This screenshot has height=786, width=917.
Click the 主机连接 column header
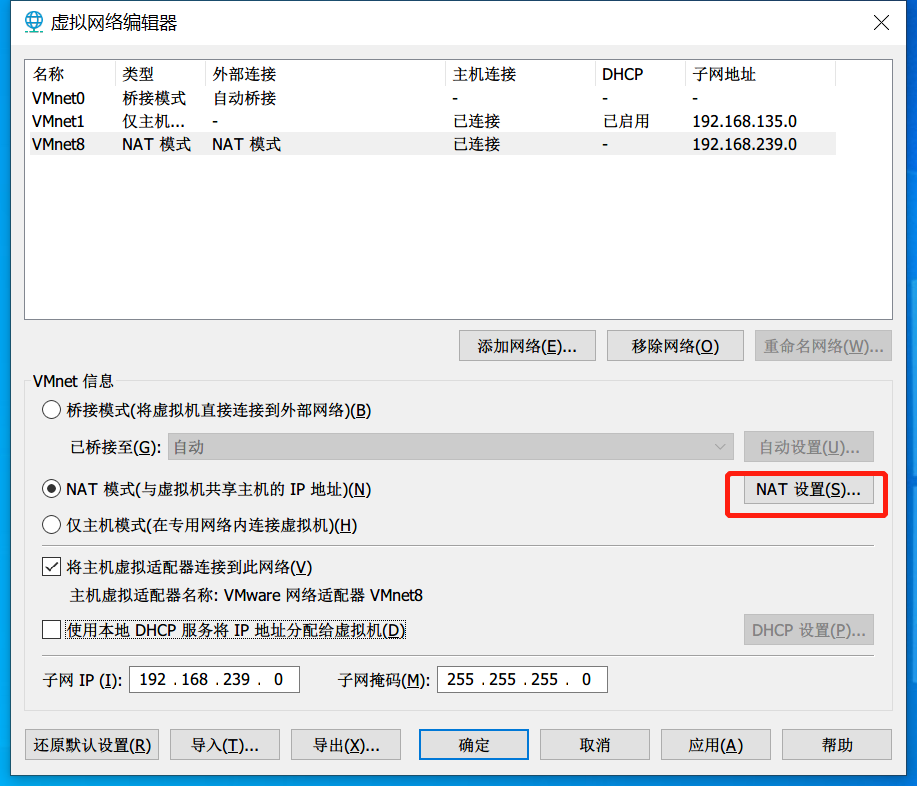coord(520,74)
